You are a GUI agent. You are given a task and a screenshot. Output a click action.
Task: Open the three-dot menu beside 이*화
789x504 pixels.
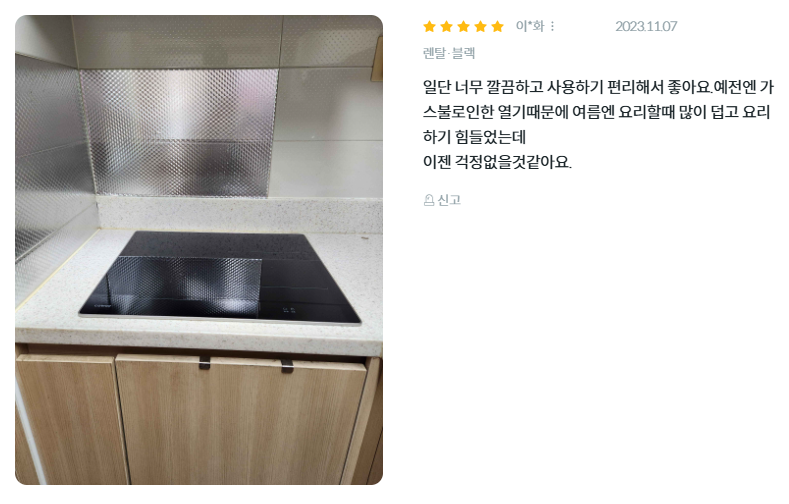[553, 26]
